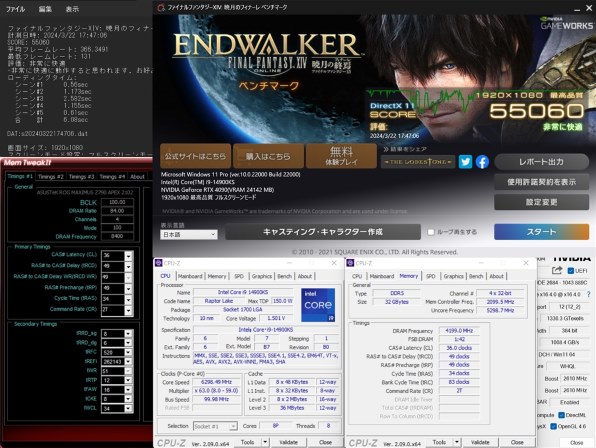
Task: Click Core Speed value in CPU-Z
Action: coord(216,382)
